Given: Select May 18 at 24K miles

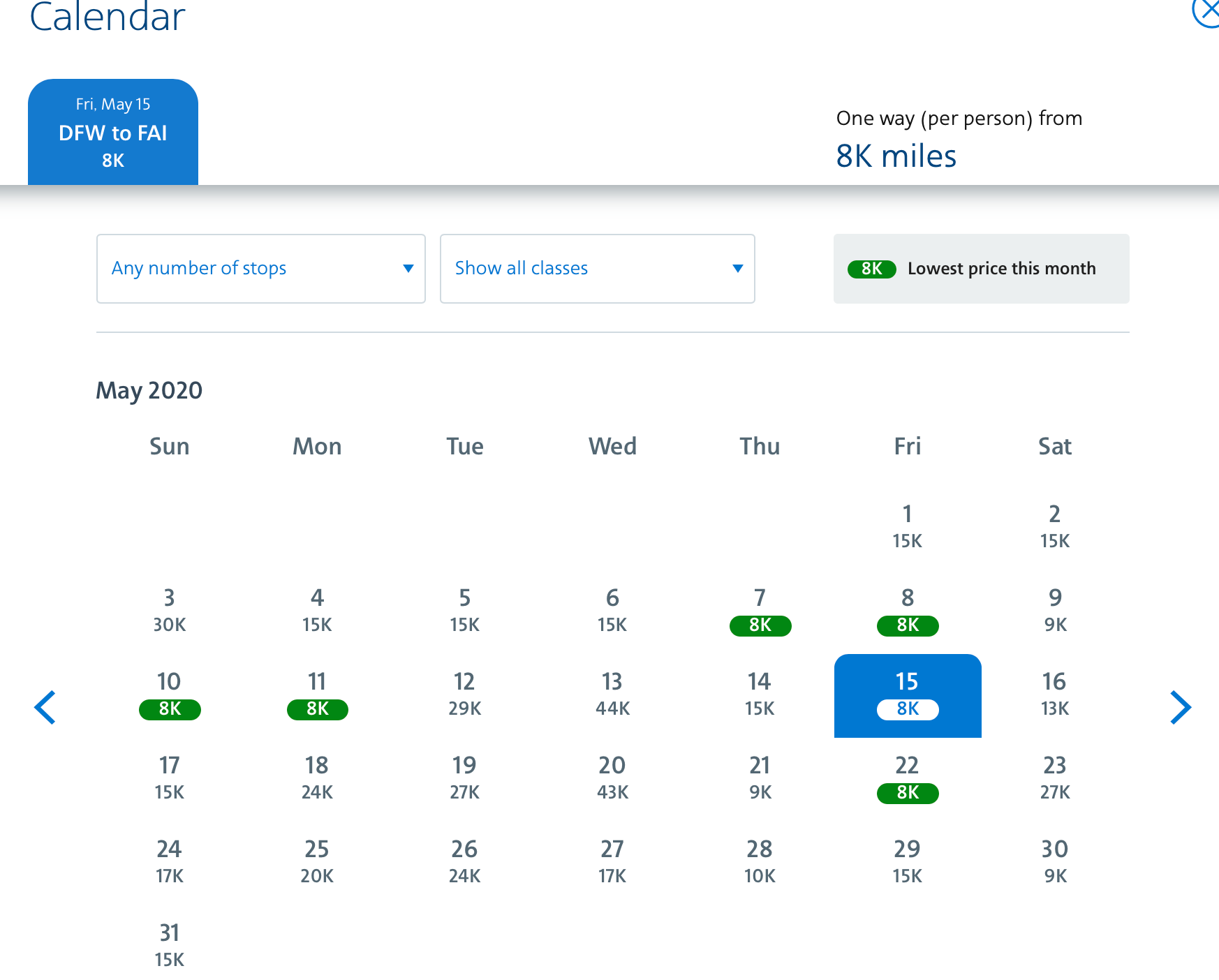Looking at the screenshot, I should pyautogui.click(x=317, y=779).
